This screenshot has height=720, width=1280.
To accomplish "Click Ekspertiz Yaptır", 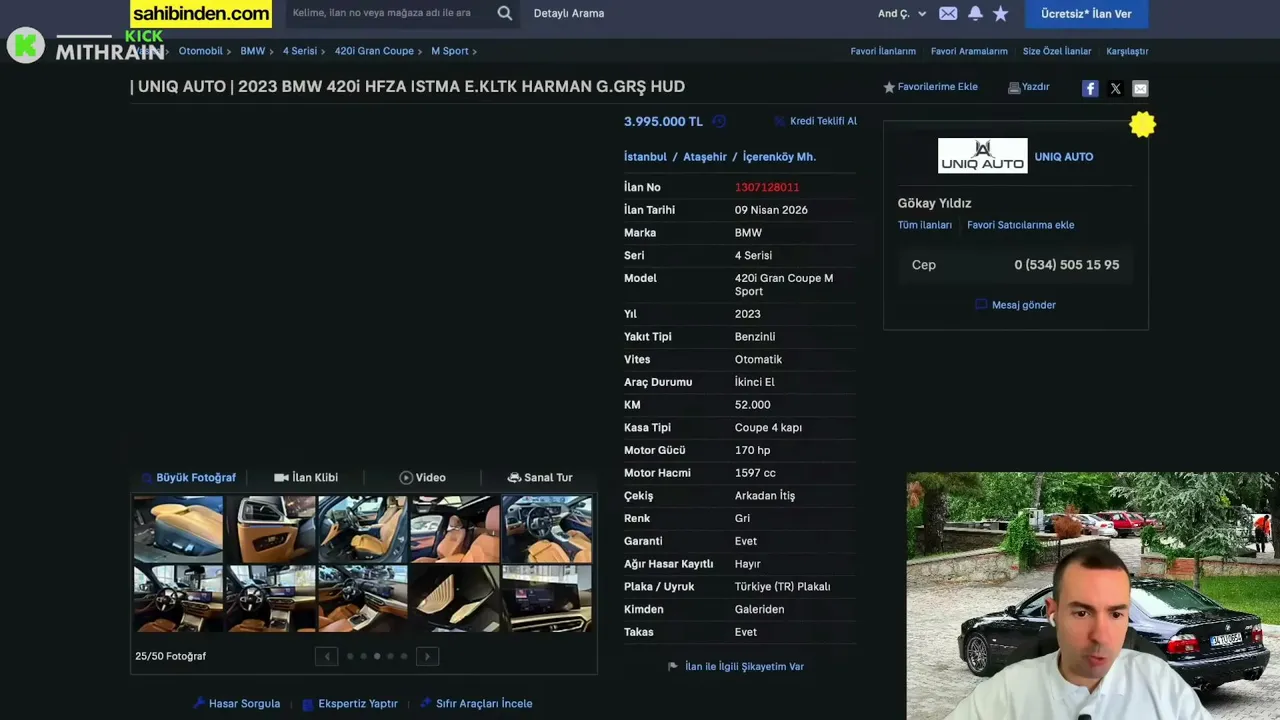I will (x=350, y=703).
